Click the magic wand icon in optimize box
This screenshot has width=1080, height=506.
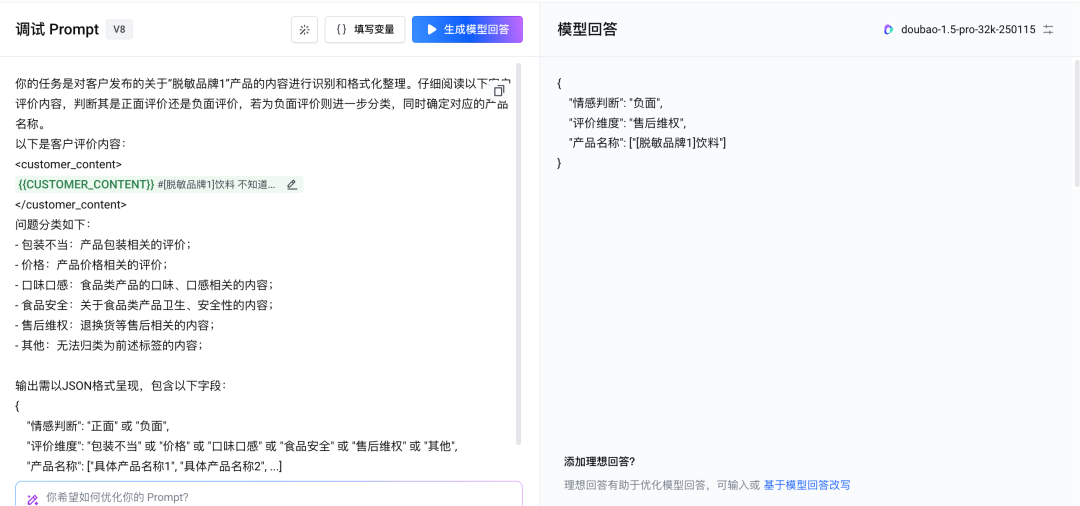32,498
